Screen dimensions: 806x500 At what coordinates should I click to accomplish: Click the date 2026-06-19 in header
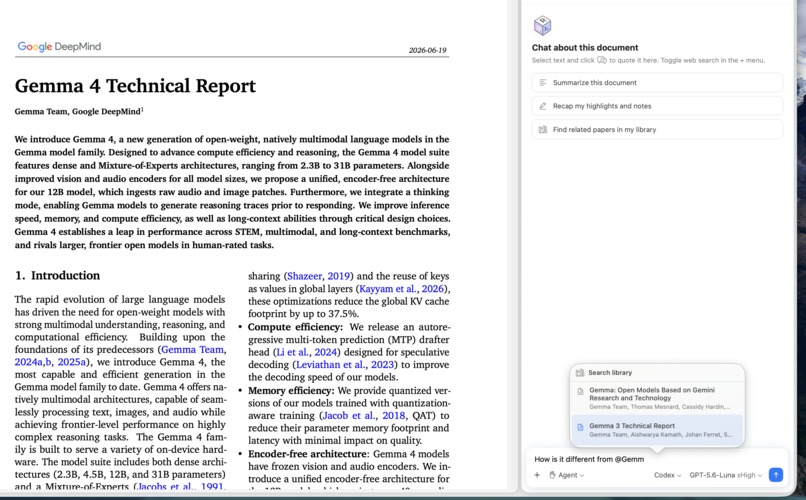tap(428, 50)
